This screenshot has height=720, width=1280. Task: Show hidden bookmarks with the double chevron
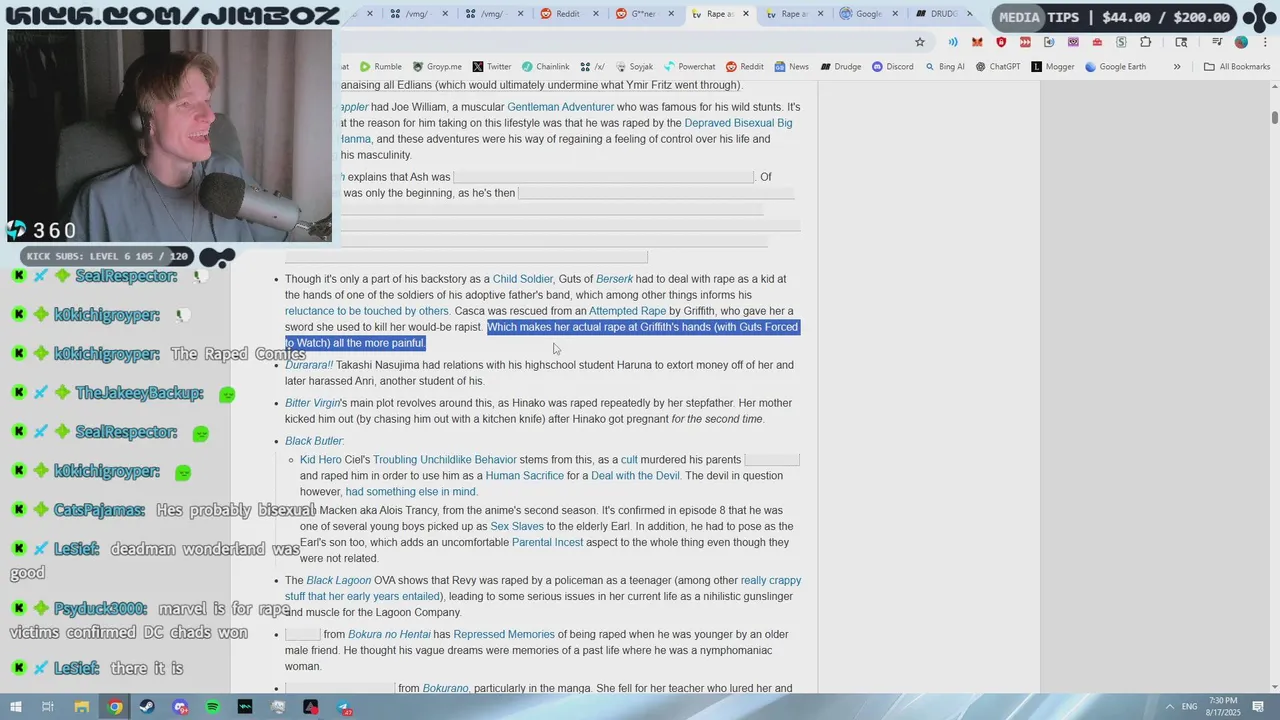[1177, 67]
